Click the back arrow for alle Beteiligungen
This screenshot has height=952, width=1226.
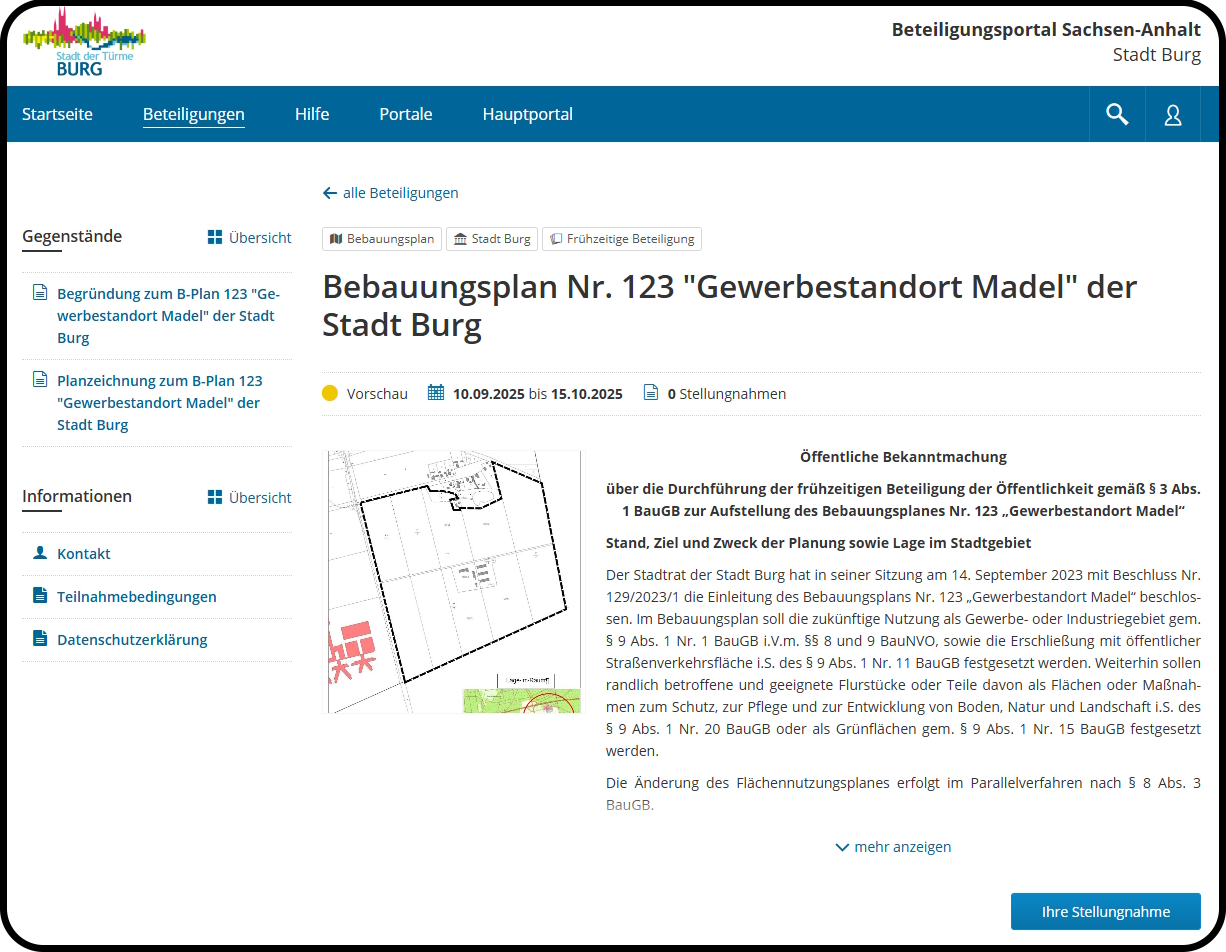[x=330, y=193]
